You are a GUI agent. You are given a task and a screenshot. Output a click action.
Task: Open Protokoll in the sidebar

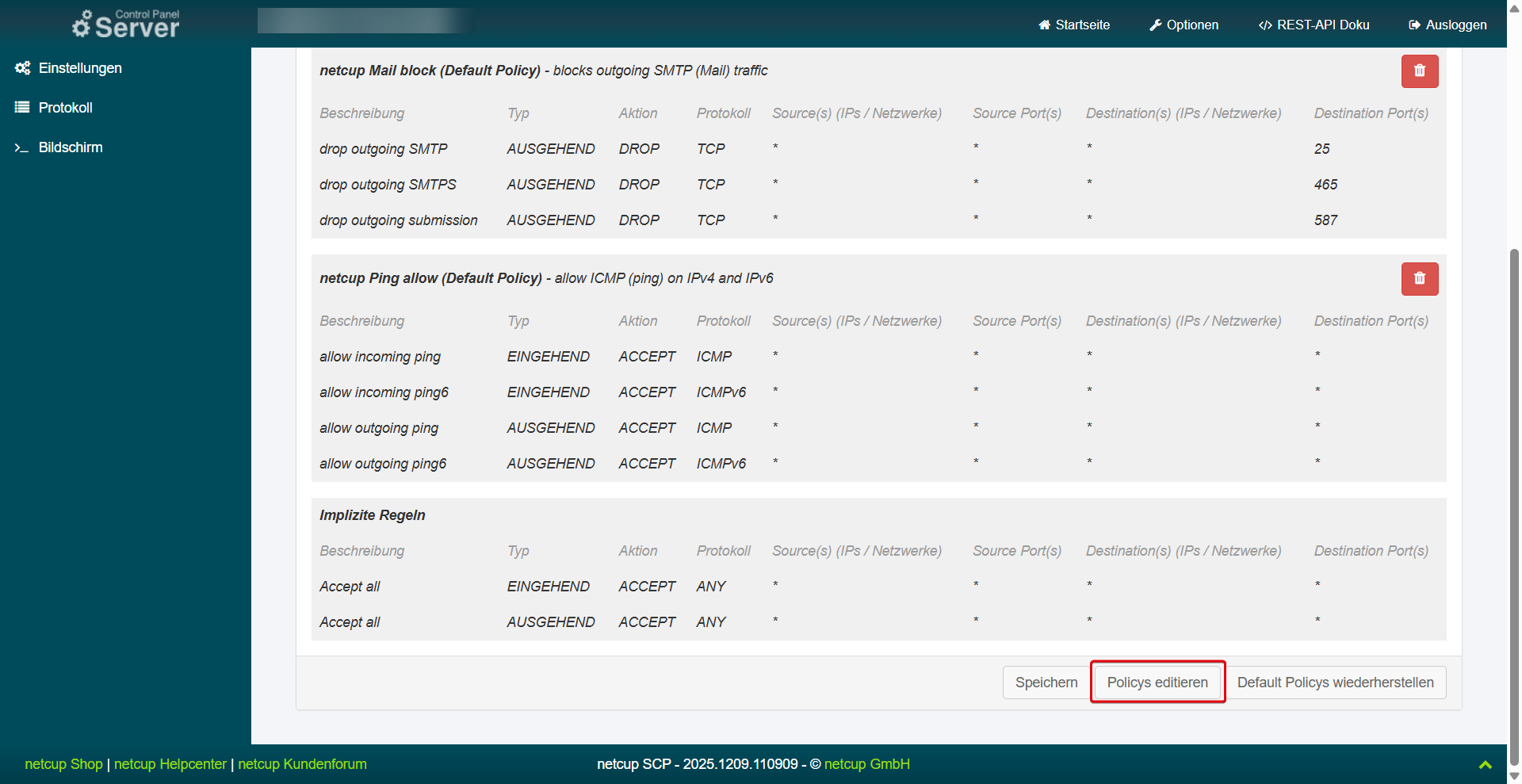[66, 108]
